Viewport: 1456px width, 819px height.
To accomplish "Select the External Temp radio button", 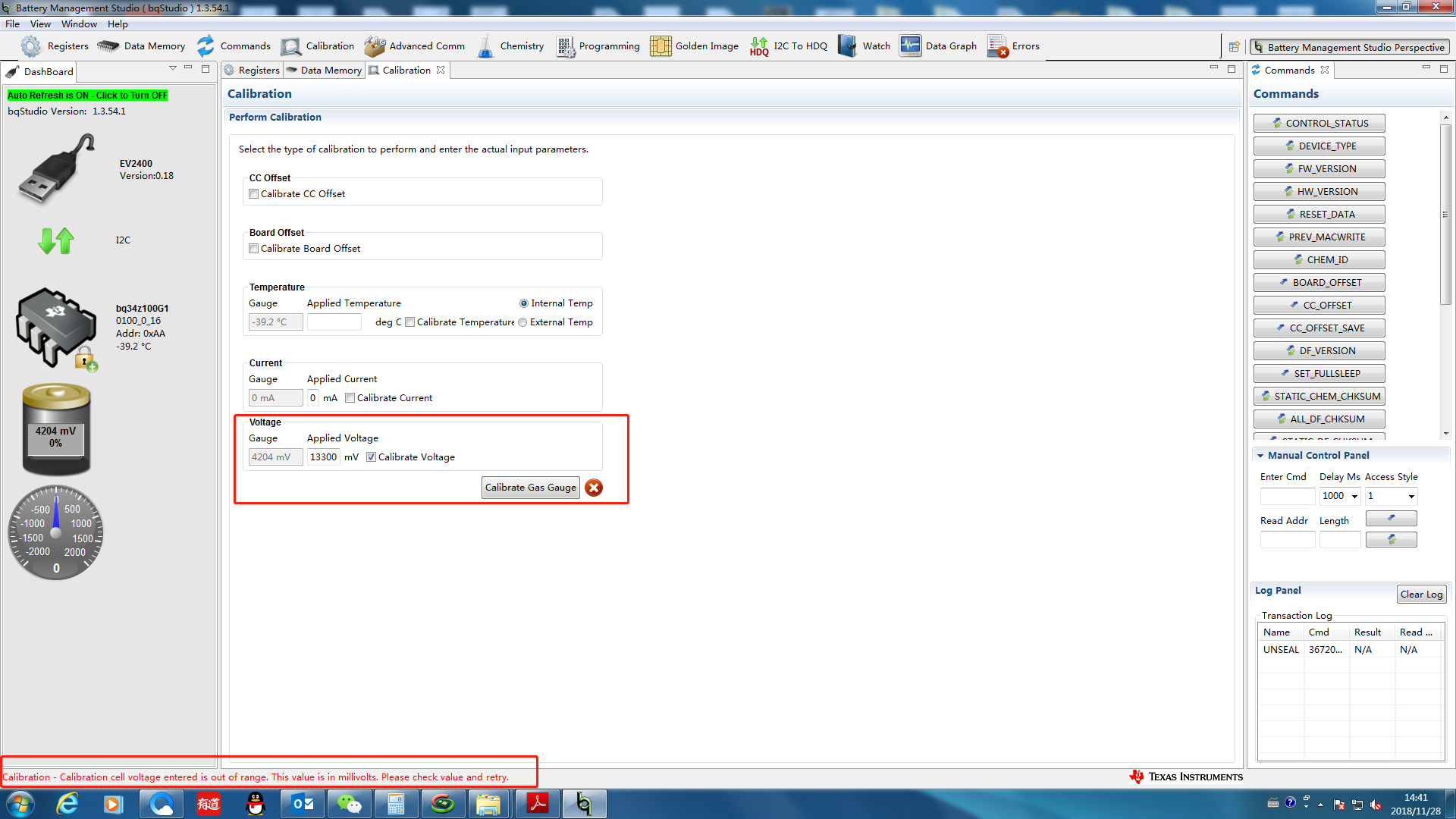I will 522,322.
